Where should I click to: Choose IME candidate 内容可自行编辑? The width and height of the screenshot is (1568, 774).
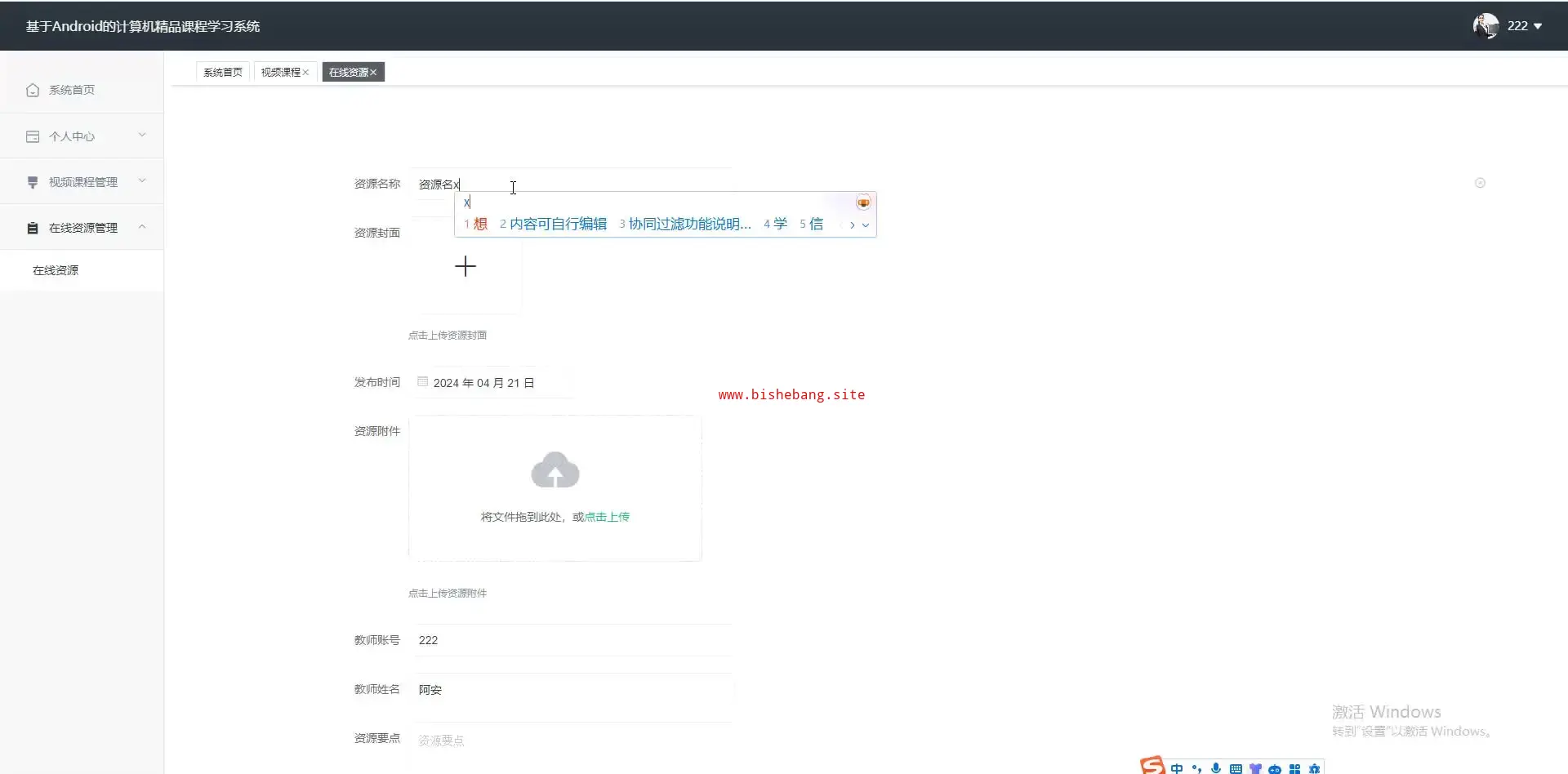click(x=553, y=224)
